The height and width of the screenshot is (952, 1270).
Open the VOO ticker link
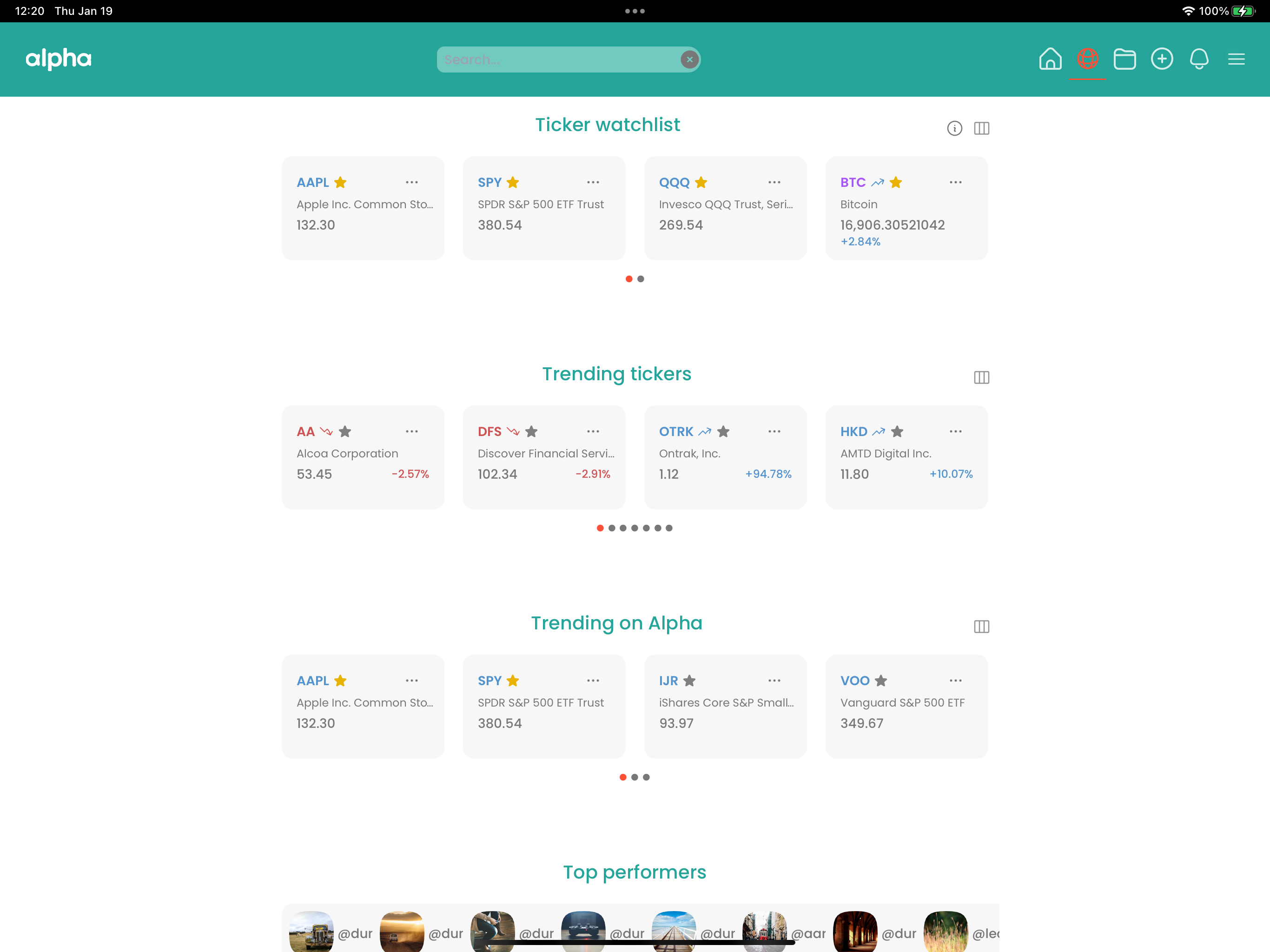pos(855,681)
